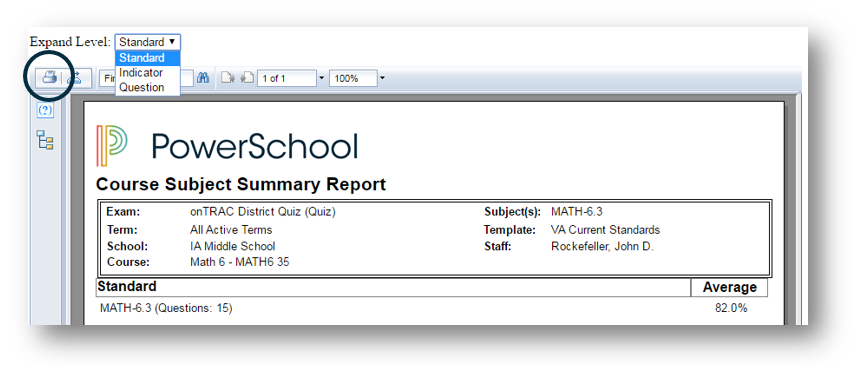Open the page number dropdown arrow beside 1 of 1

[321, 78]
